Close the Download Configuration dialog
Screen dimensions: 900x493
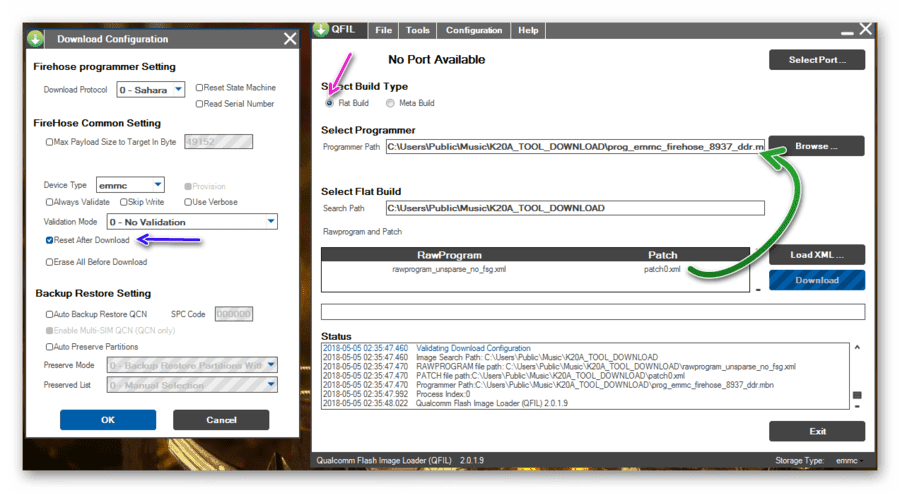[290, 39]
